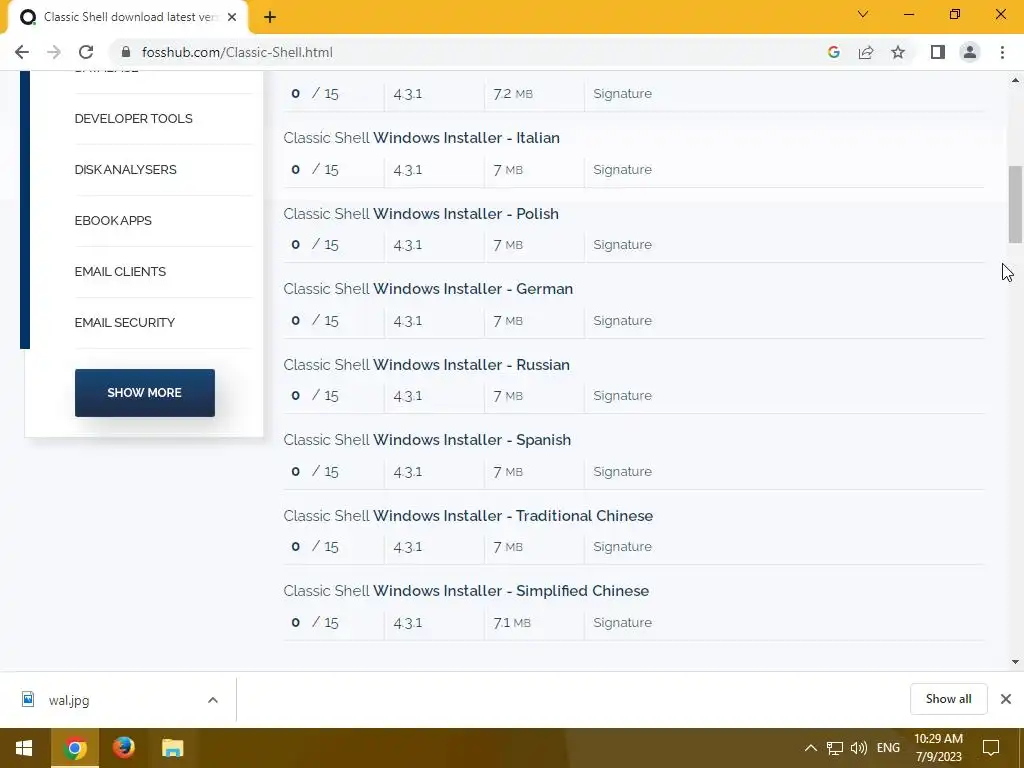
Task: Open EBOOK APPS category
Action: (x=113, y=221)
